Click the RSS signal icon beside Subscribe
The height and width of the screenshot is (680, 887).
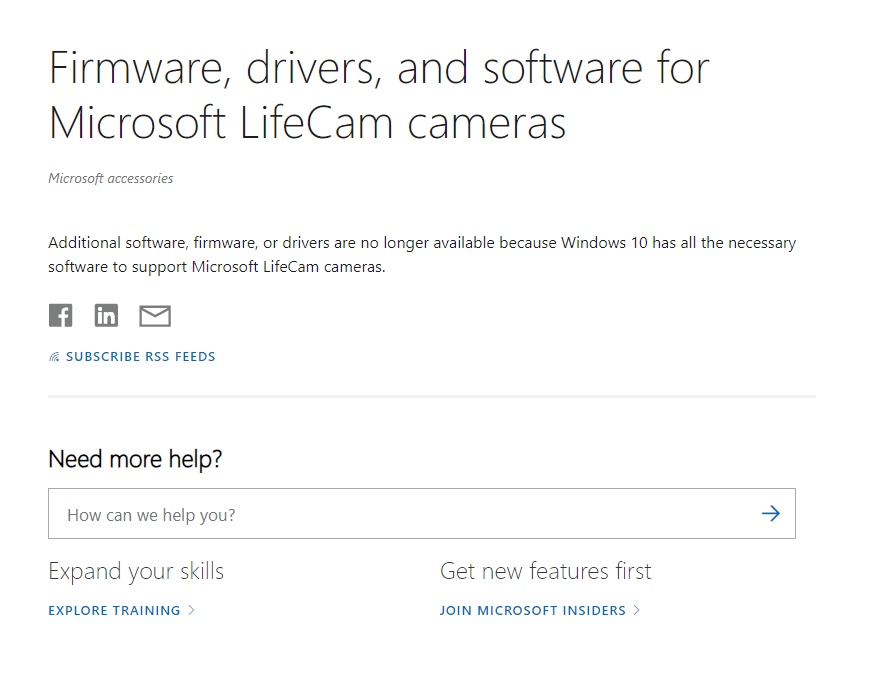[54, 356]
